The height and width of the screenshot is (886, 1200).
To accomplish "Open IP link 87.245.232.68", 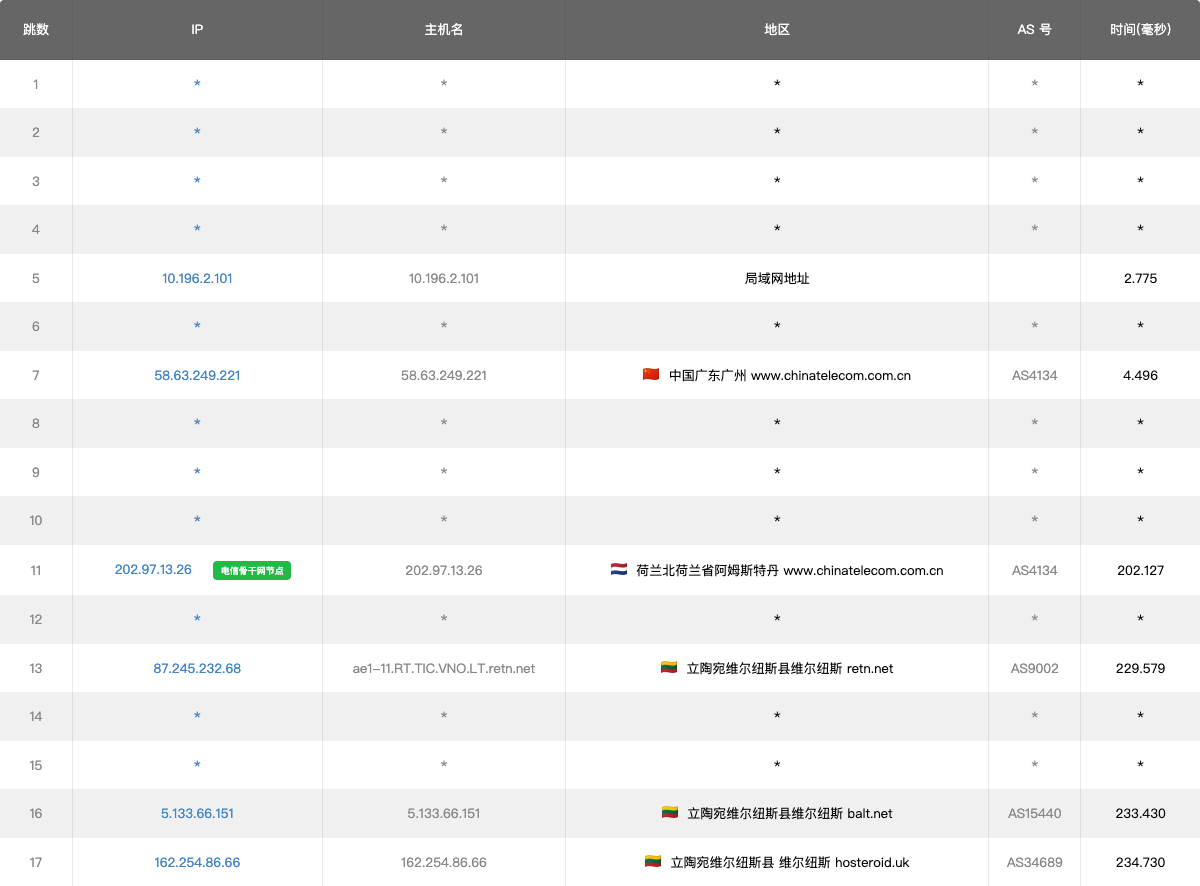I will click(197, 668).
